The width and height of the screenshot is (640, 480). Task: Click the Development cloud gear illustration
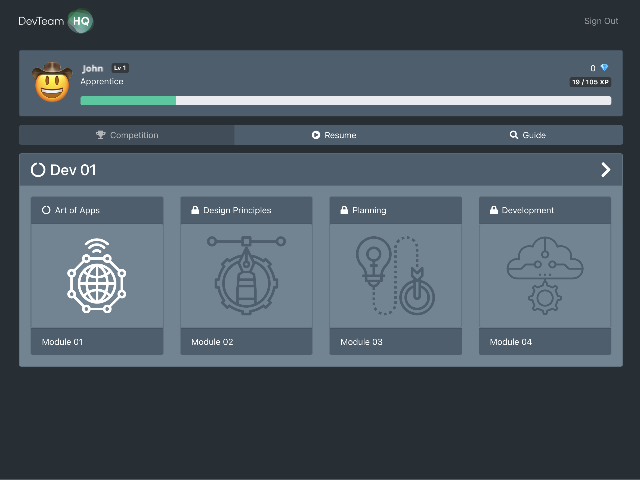point(545,275)
